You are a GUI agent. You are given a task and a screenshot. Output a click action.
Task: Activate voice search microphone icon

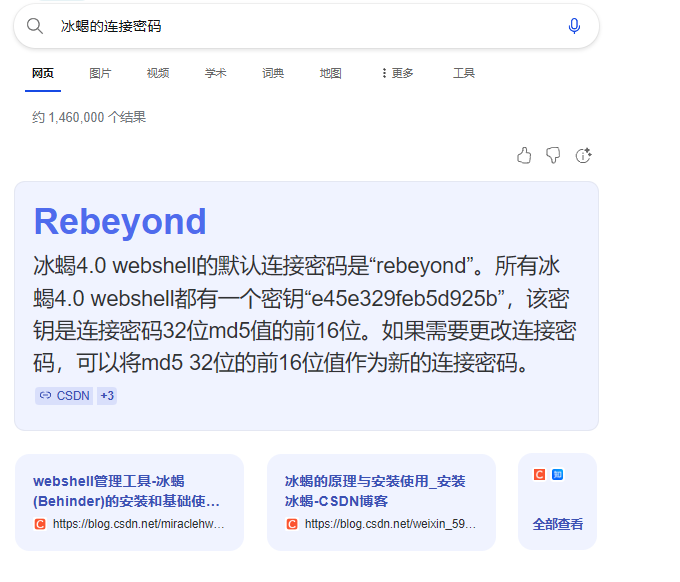[574, 26]
